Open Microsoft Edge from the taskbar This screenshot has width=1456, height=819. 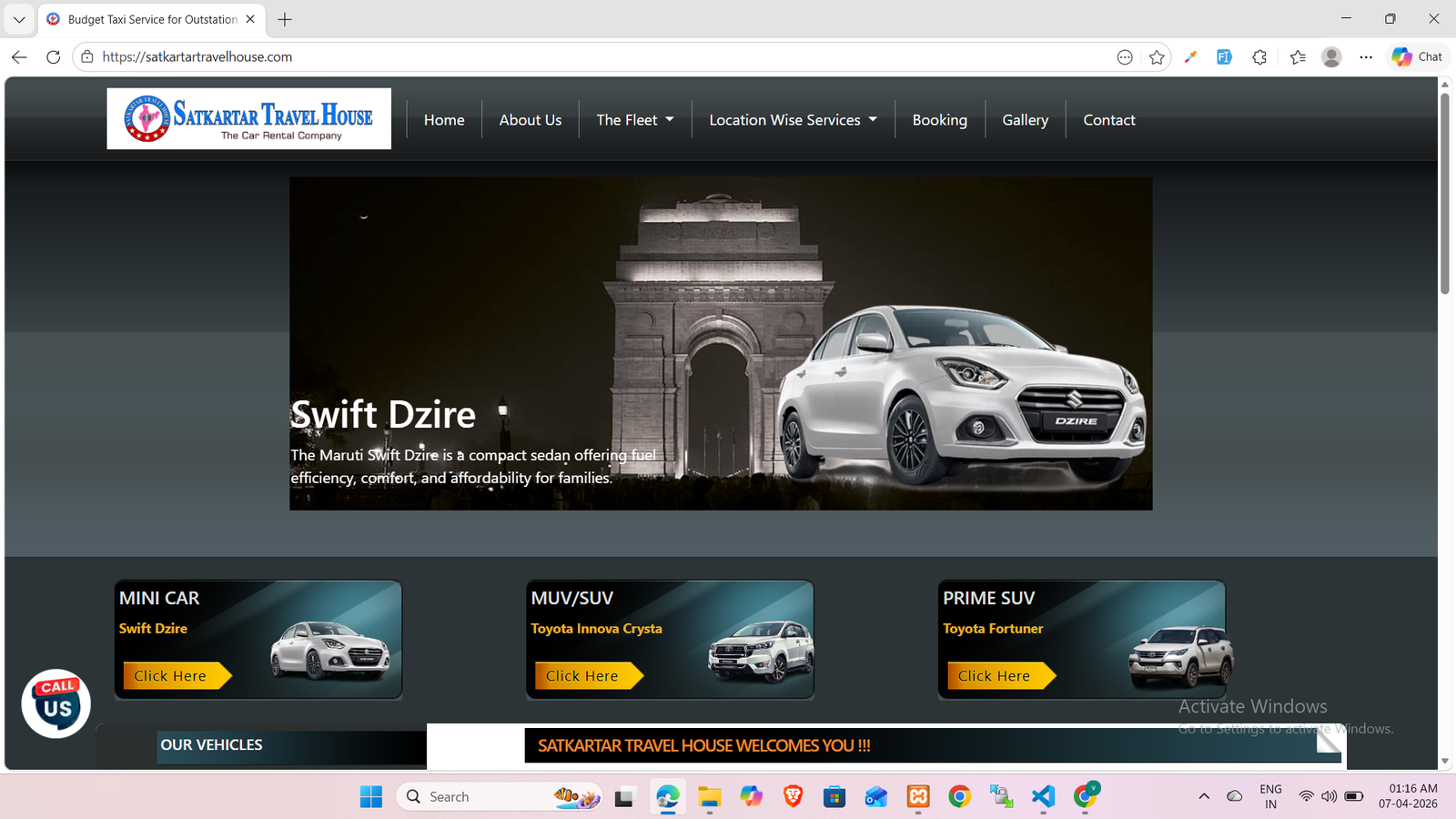coord(667,796)
